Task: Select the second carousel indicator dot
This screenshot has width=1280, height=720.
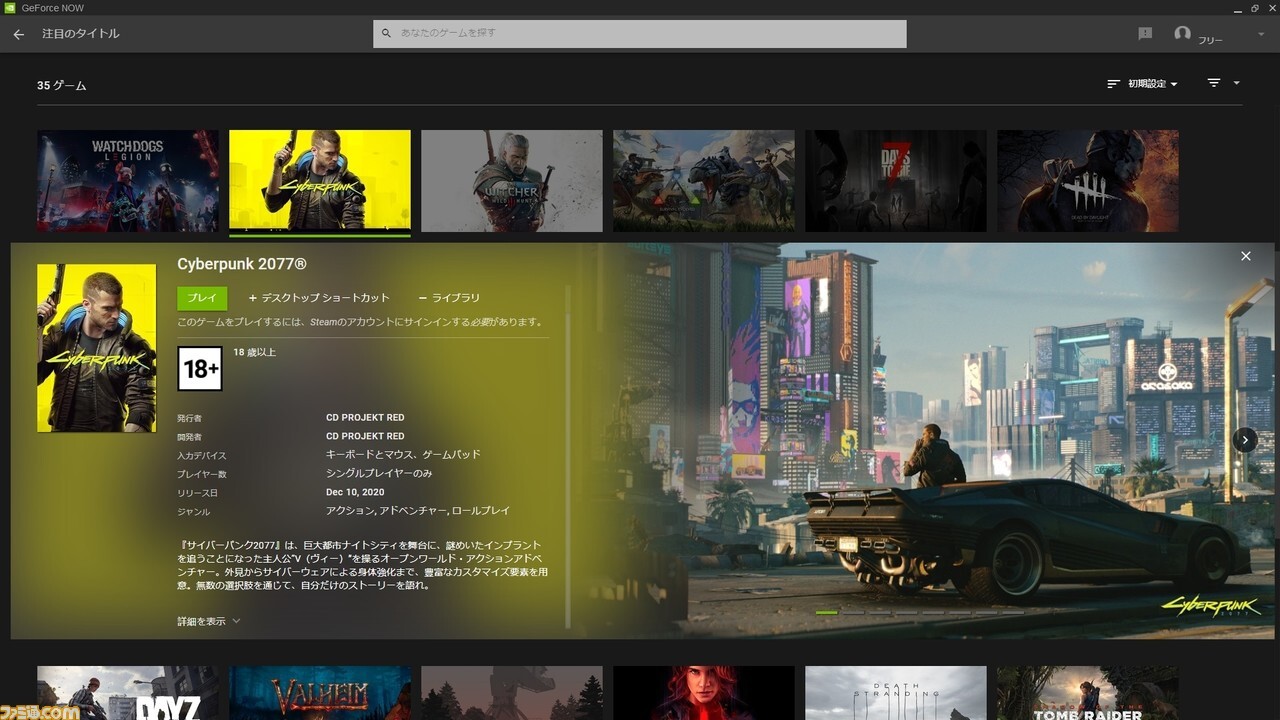Action: coord(853,612)
